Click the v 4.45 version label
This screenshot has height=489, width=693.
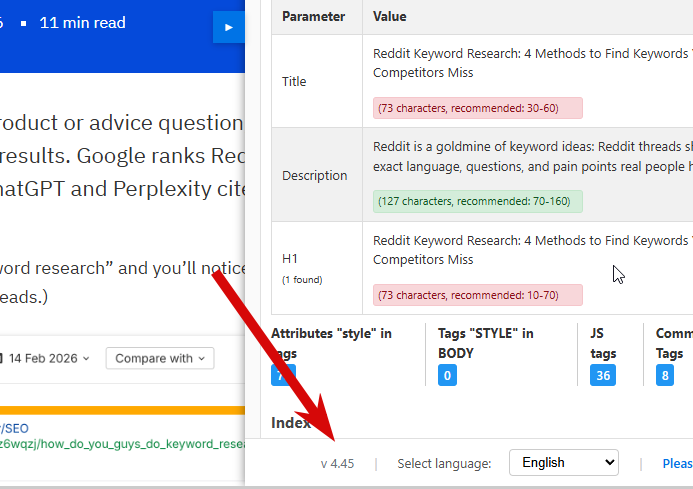pos(337,463)
